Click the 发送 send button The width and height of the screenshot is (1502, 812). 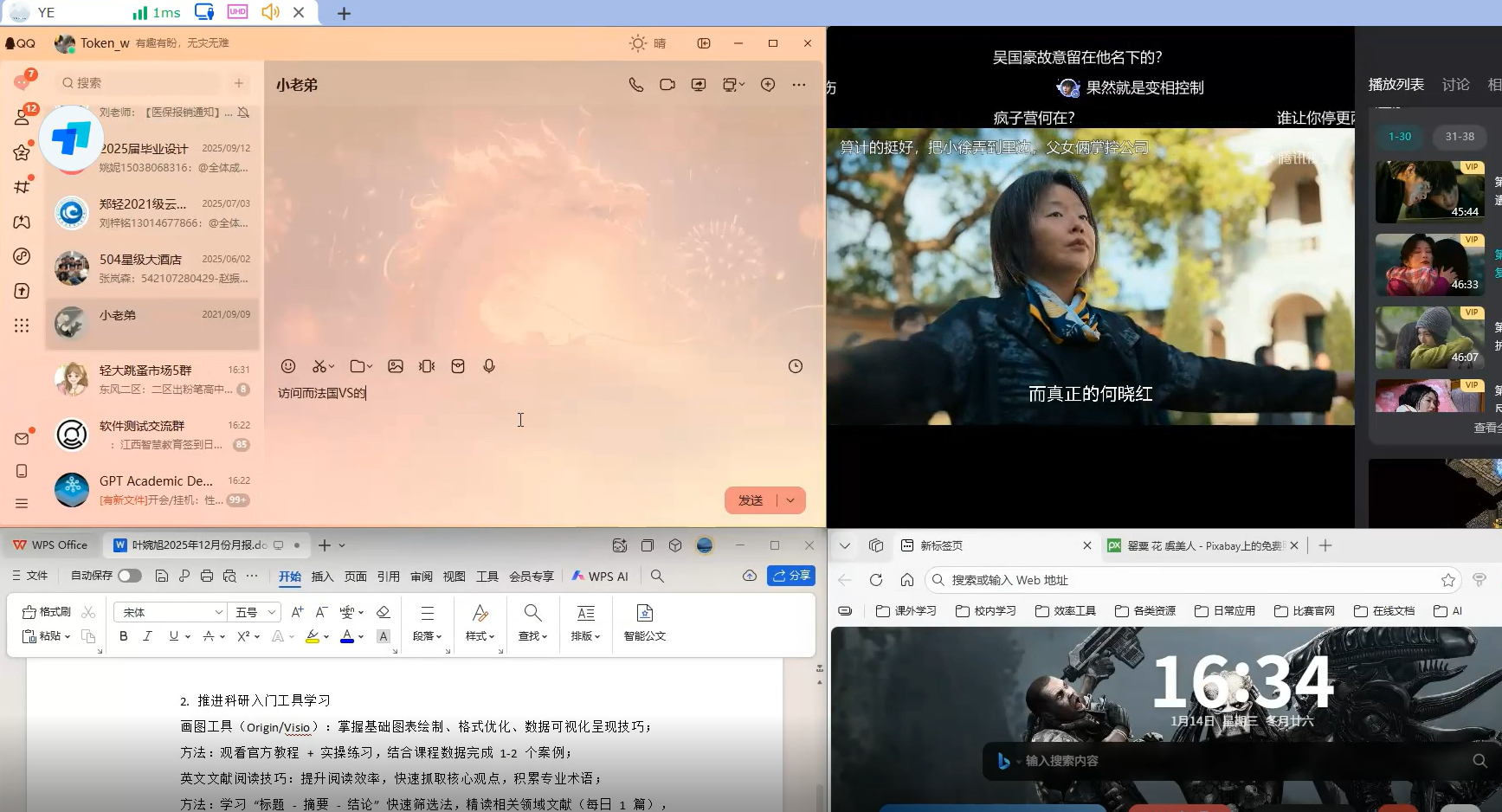(750, 500)
